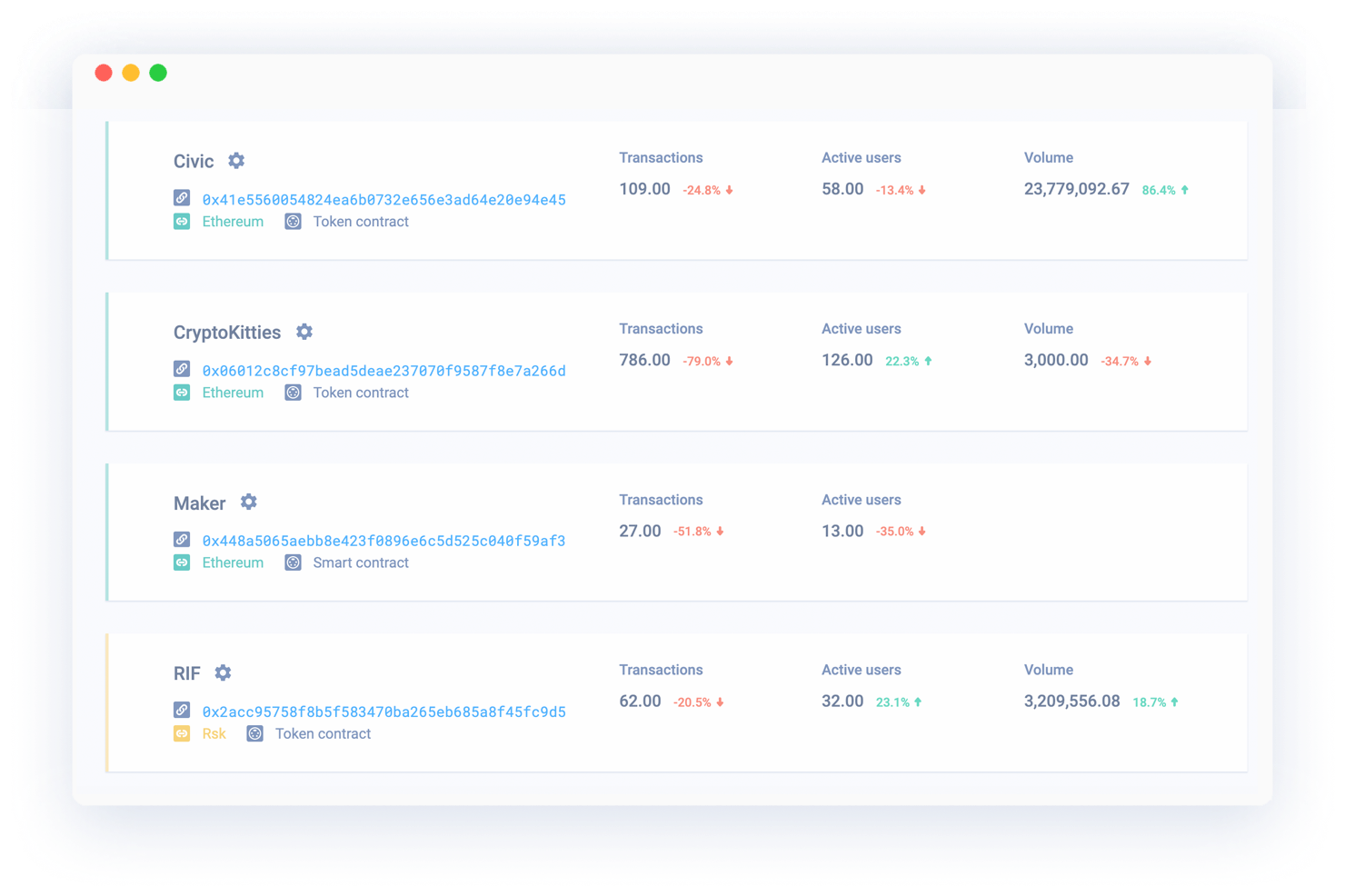Click the token contract icon on CryptoKitties card
Viewport: 1345px width, 896px height.
[x=293, y=392]
